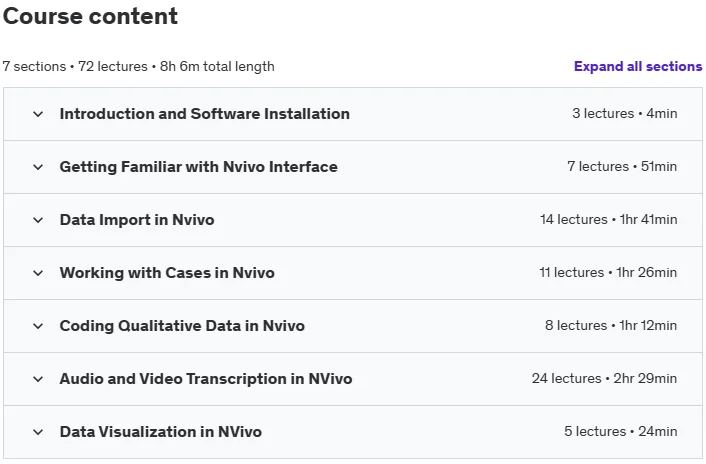
Task: Expand all sections link
Action: (638, 67)
